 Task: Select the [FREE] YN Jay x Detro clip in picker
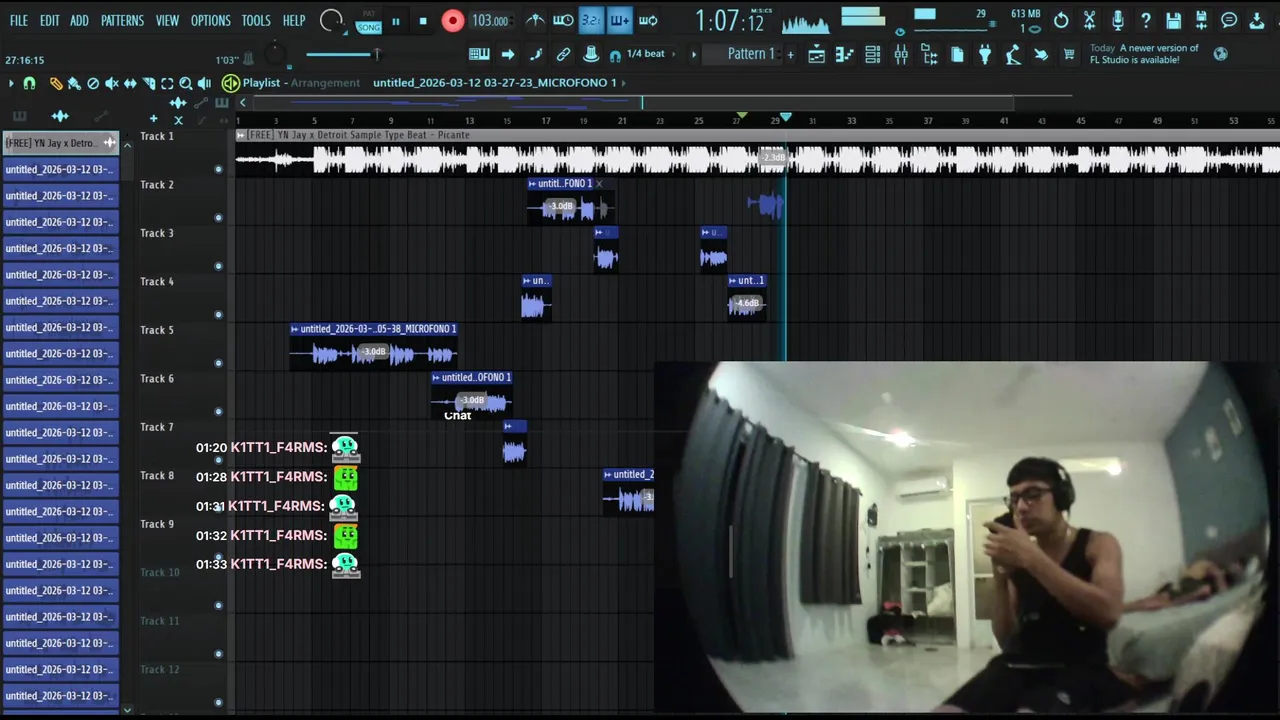tap(60, 143)
